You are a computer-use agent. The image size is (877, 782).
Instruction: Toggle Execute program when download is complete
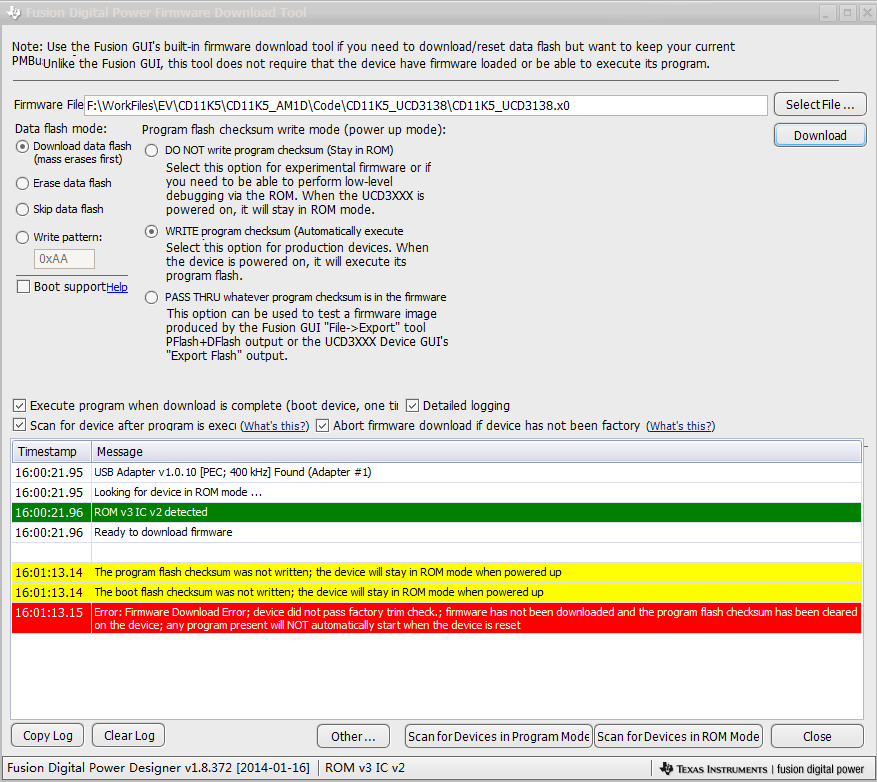click(x=20, y=406)
